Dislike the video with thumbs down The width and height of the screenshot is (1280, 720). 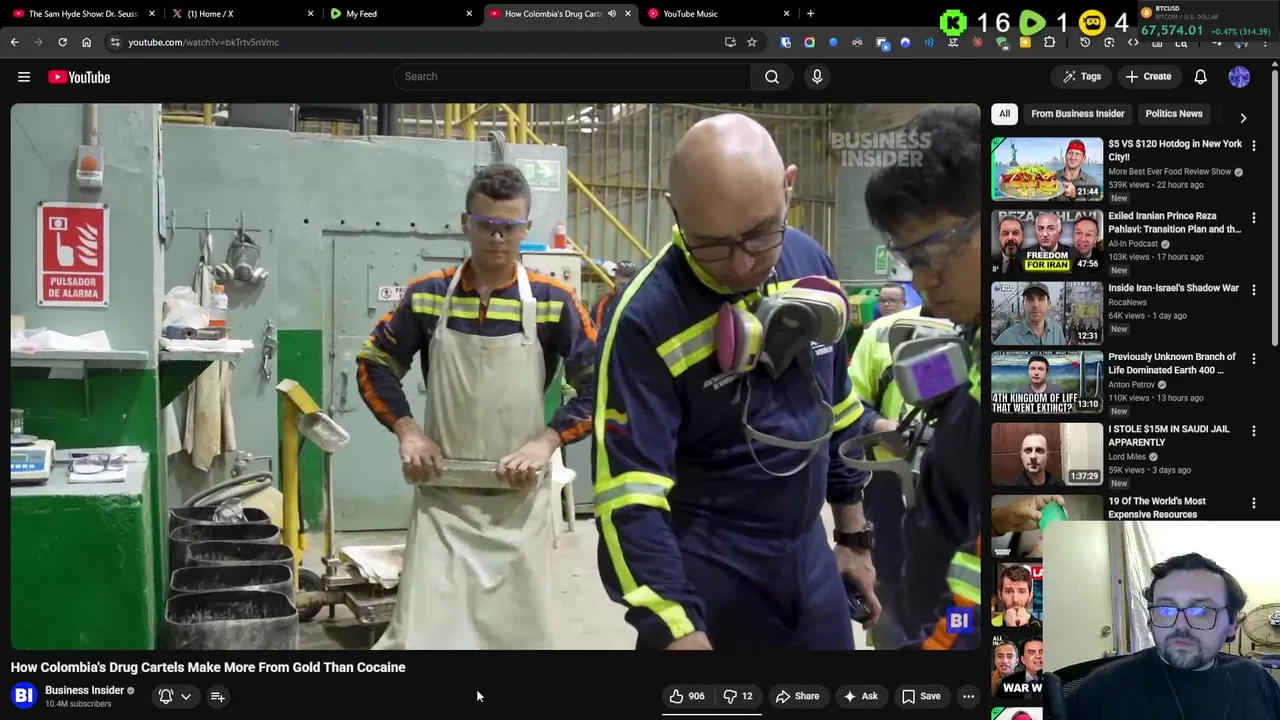[738, 696]
